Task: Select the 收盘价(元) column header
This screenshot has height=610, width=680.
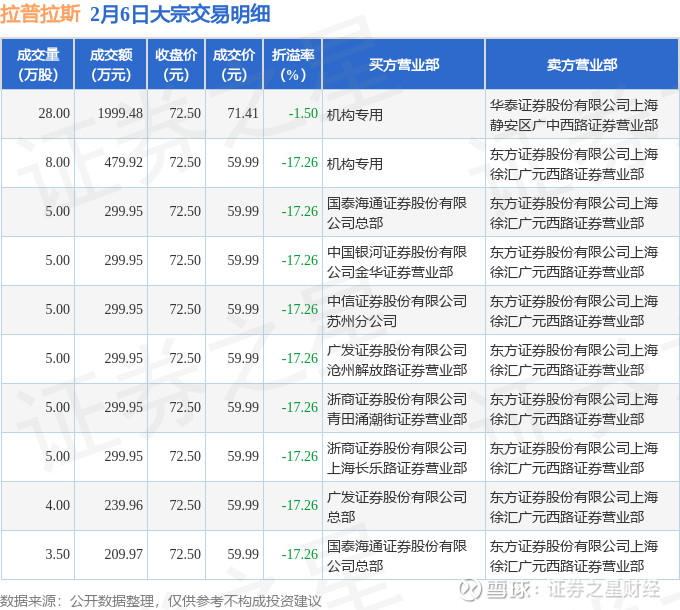Action: 176,64
